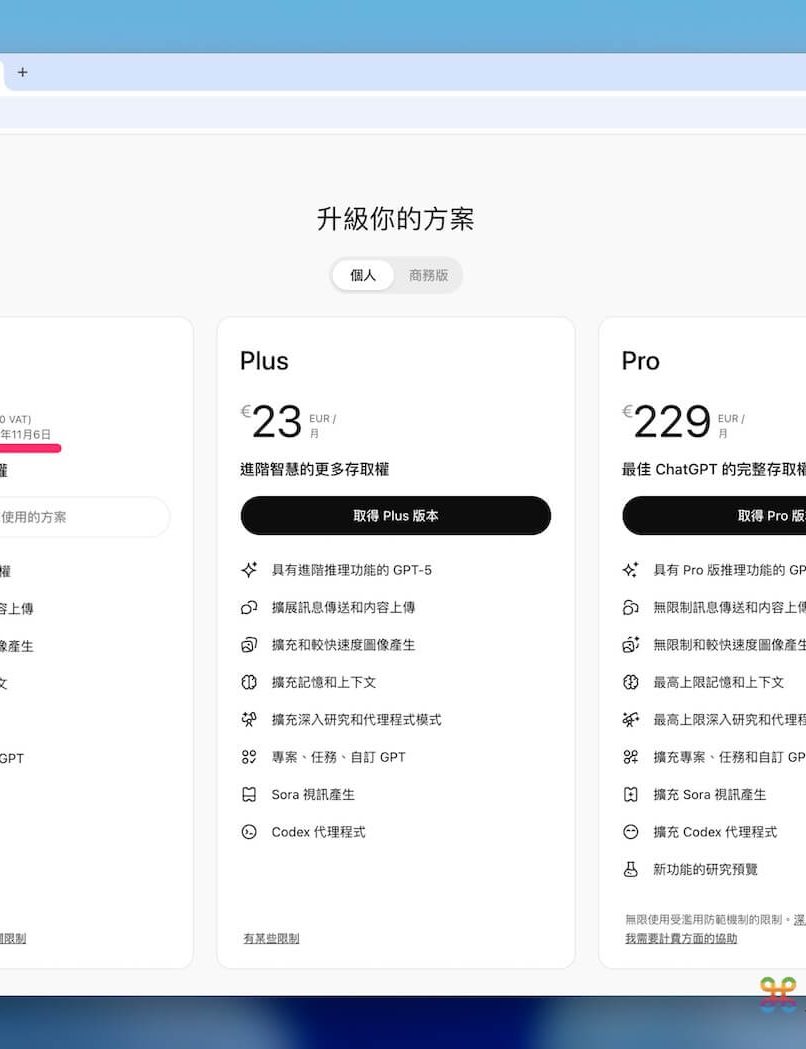Click the grid icon beside 專案、任務、自訂 GPT
This screenshot has width=806, height=1049.
coord(249,757)
